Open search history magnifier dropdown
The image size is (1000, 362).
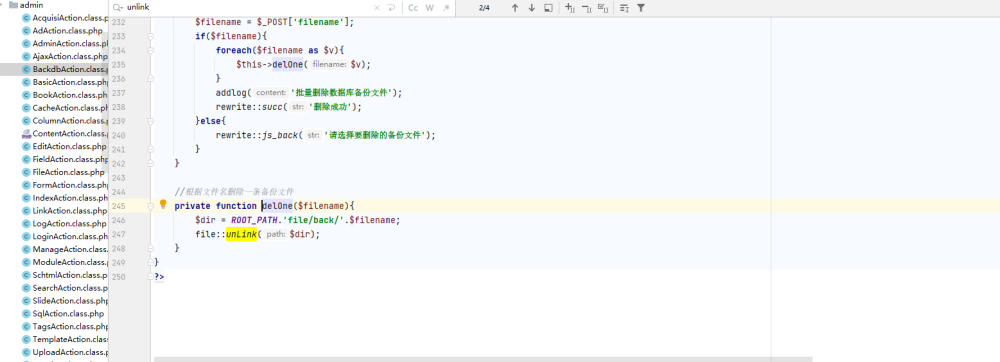(x=117, y=8)
